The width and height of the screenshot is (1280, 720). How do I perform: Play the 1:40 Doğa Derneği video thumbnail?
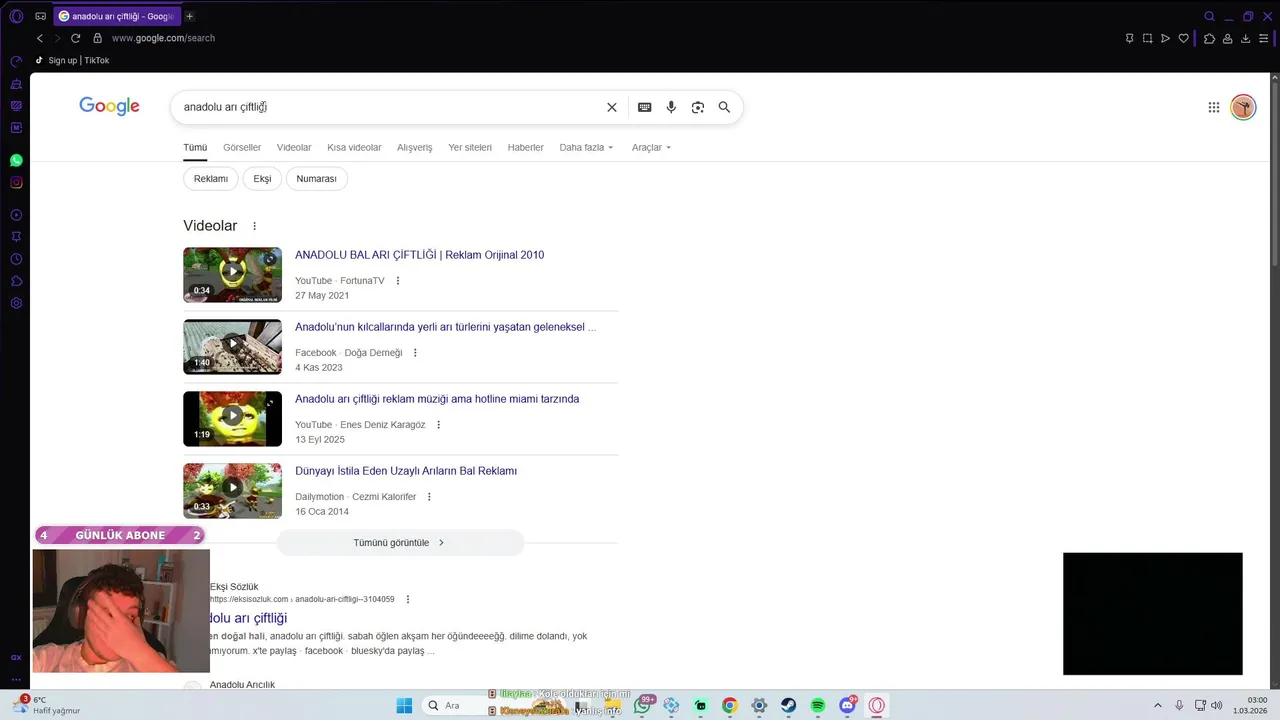(x=232, y=347)
